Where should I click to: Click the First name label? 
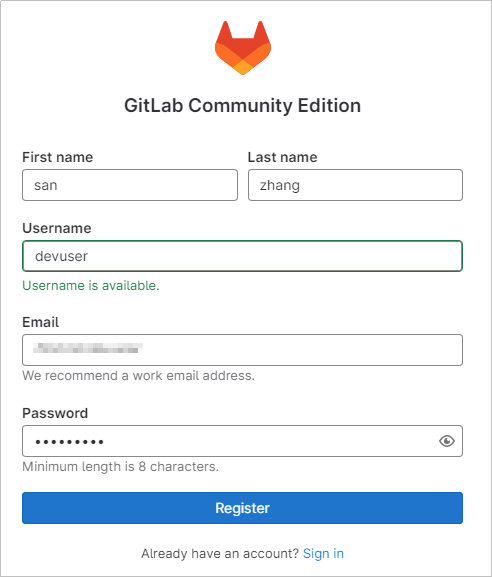click(58, 157)
